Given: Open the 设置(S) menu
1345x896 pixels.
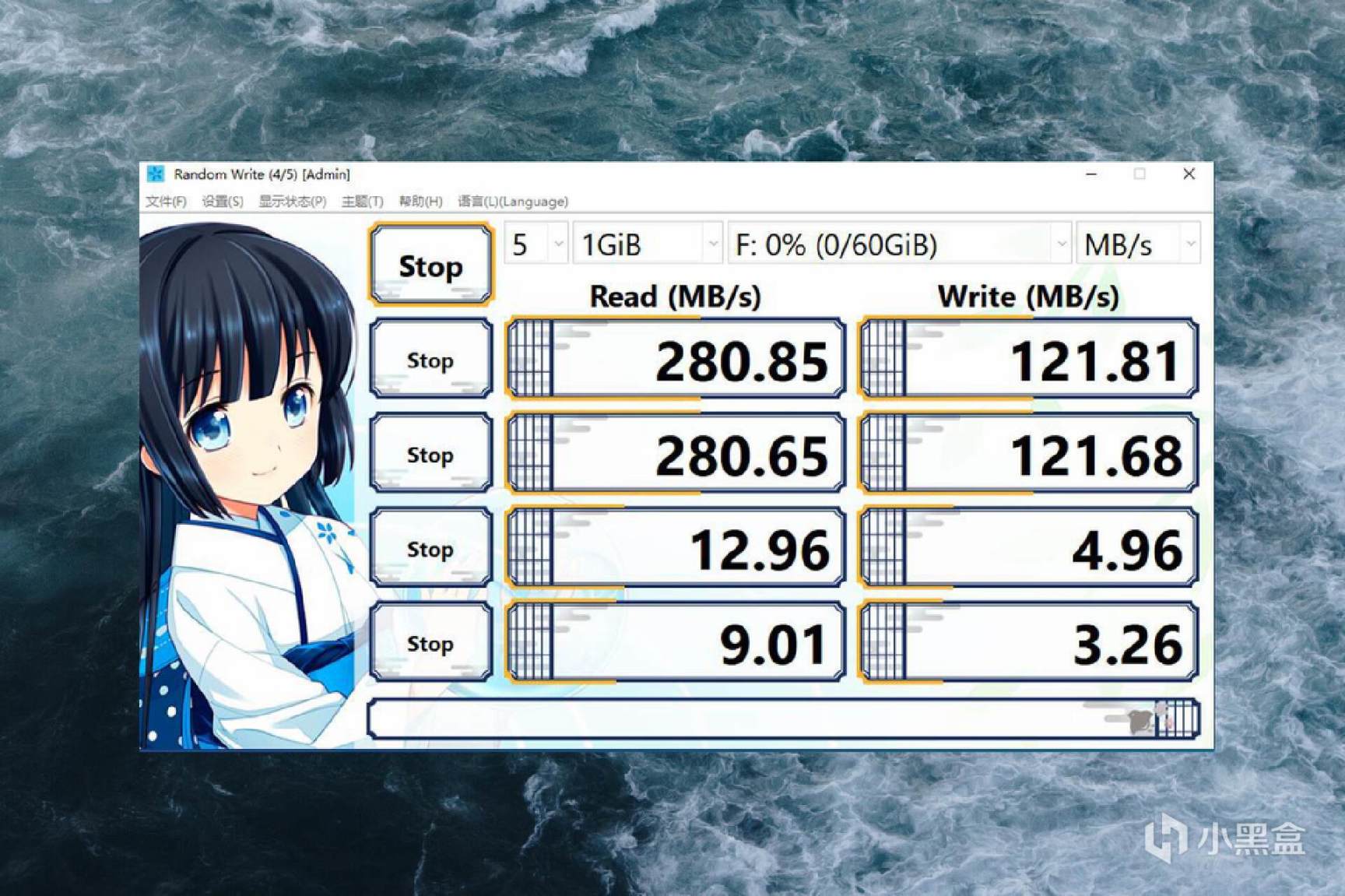Looking at the screenshot, I should [223, 202].
